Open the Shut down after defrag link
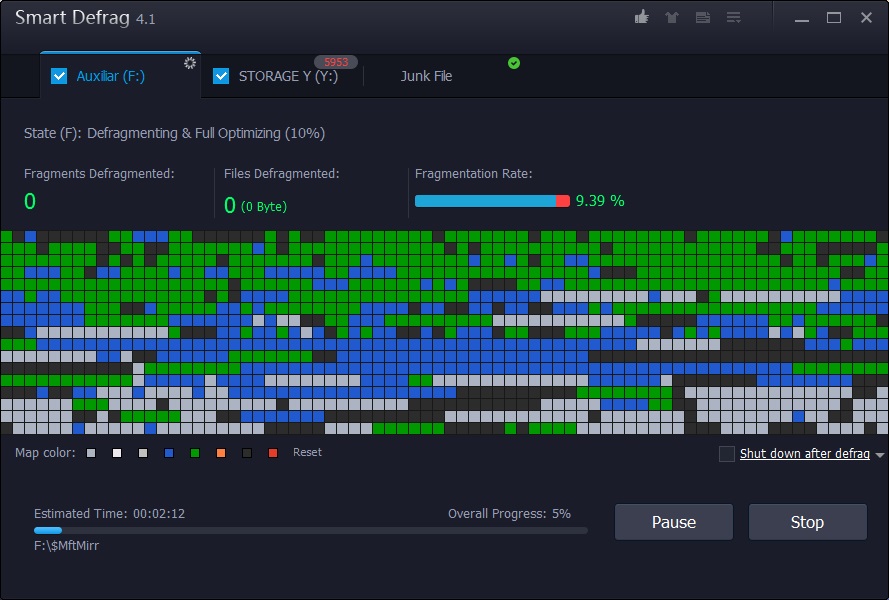Image resolution: width=889 pixels, height=600 pixels. point(804,454)
